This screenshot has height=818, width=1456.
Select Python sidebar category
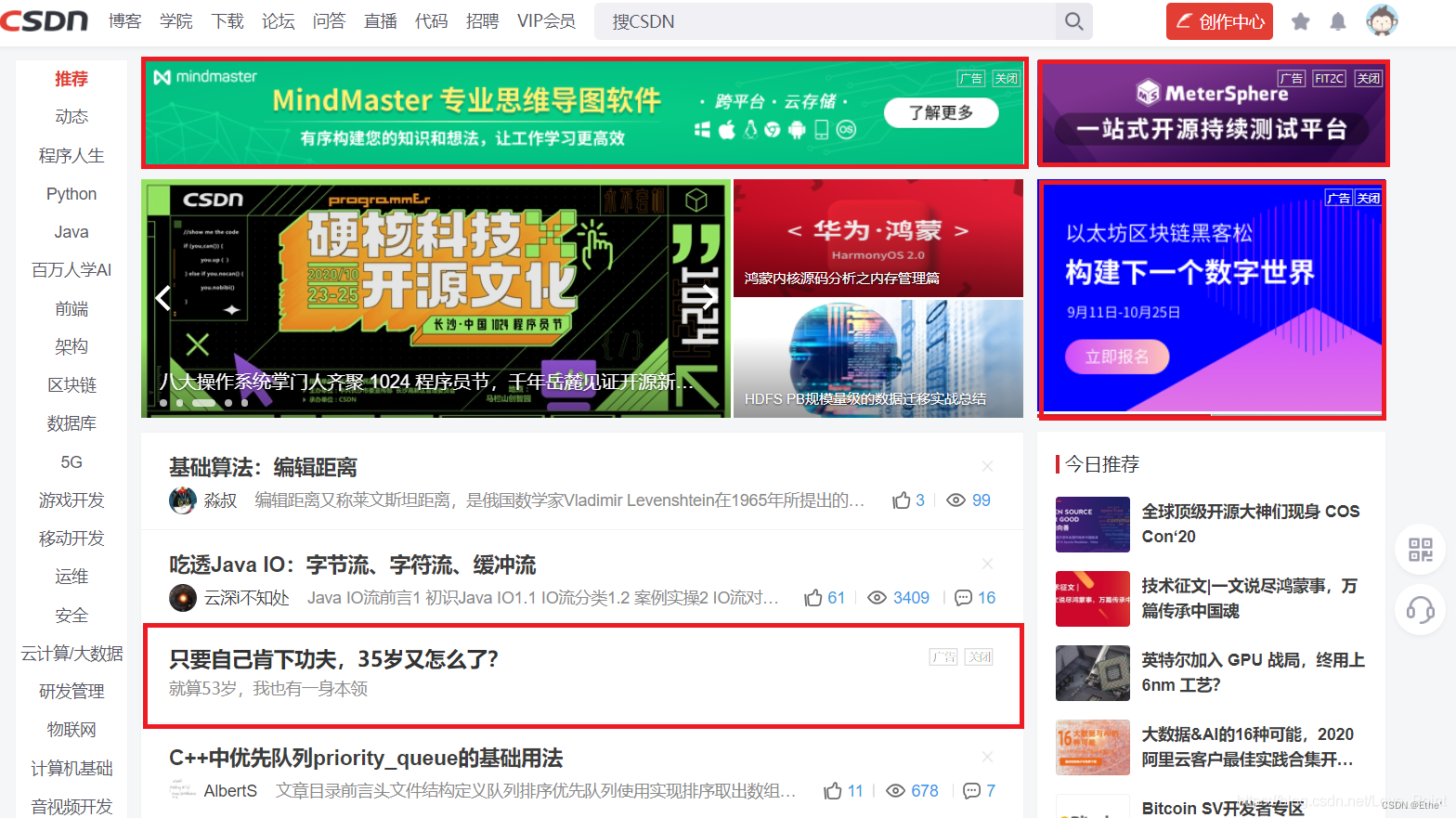(x=71, y=194)
